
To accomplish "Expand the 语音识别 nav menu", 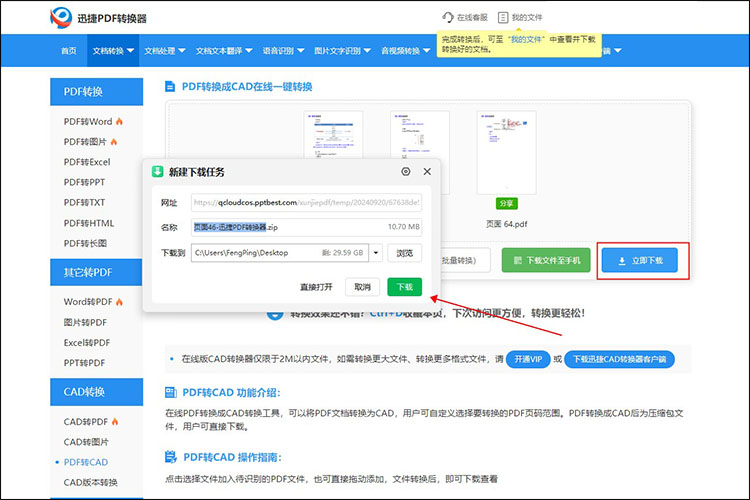I will click(283, 51).
